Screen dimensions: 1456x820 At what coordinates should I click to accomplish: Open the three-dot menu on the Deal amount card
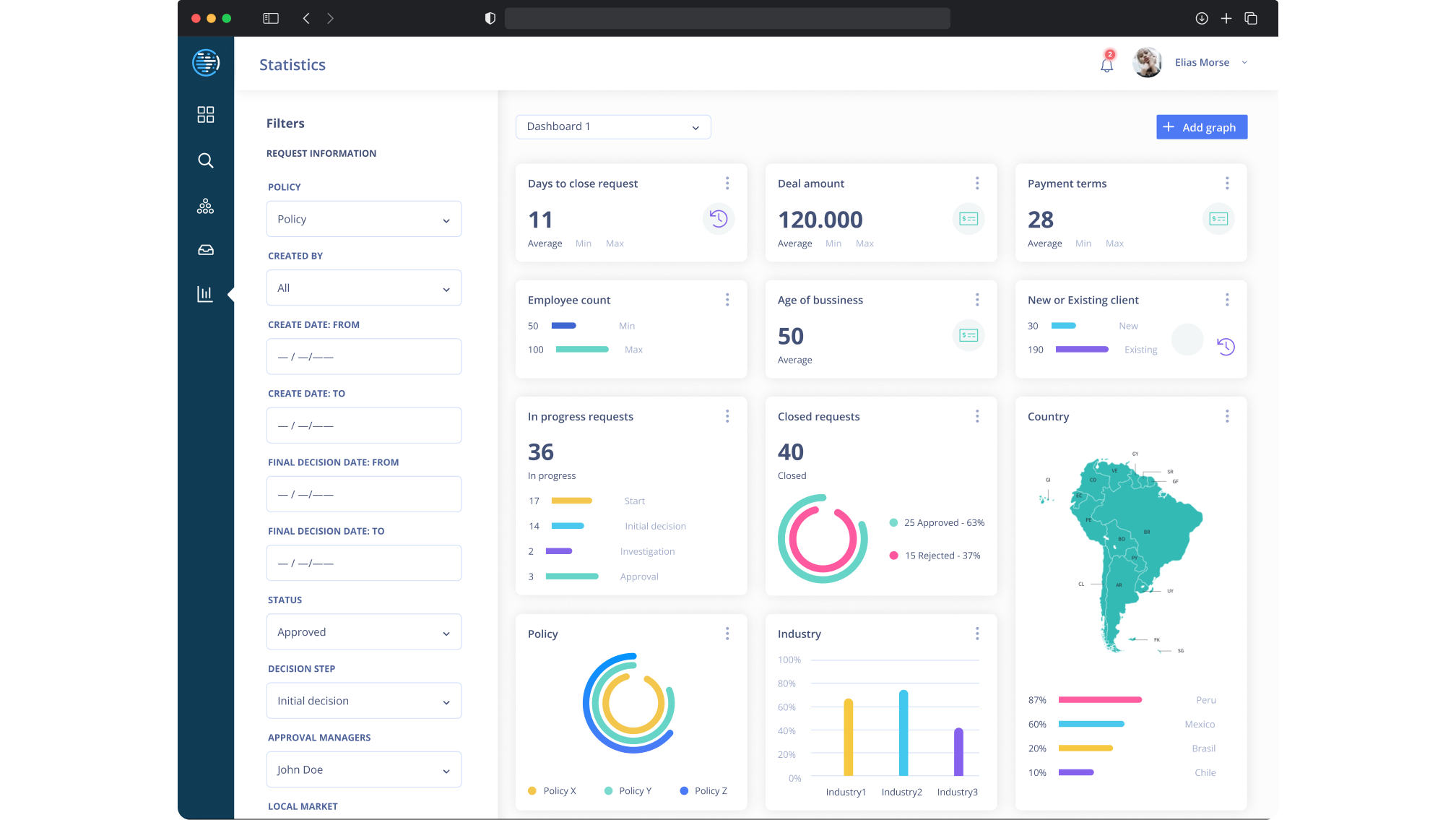coord(977,184)
